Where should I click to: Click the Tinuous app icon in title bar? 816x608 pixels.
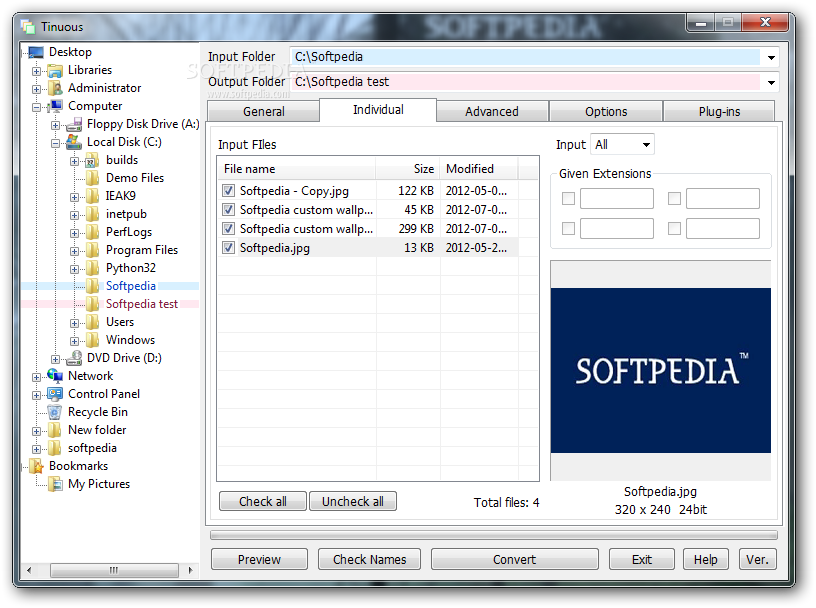pos(28,27)
